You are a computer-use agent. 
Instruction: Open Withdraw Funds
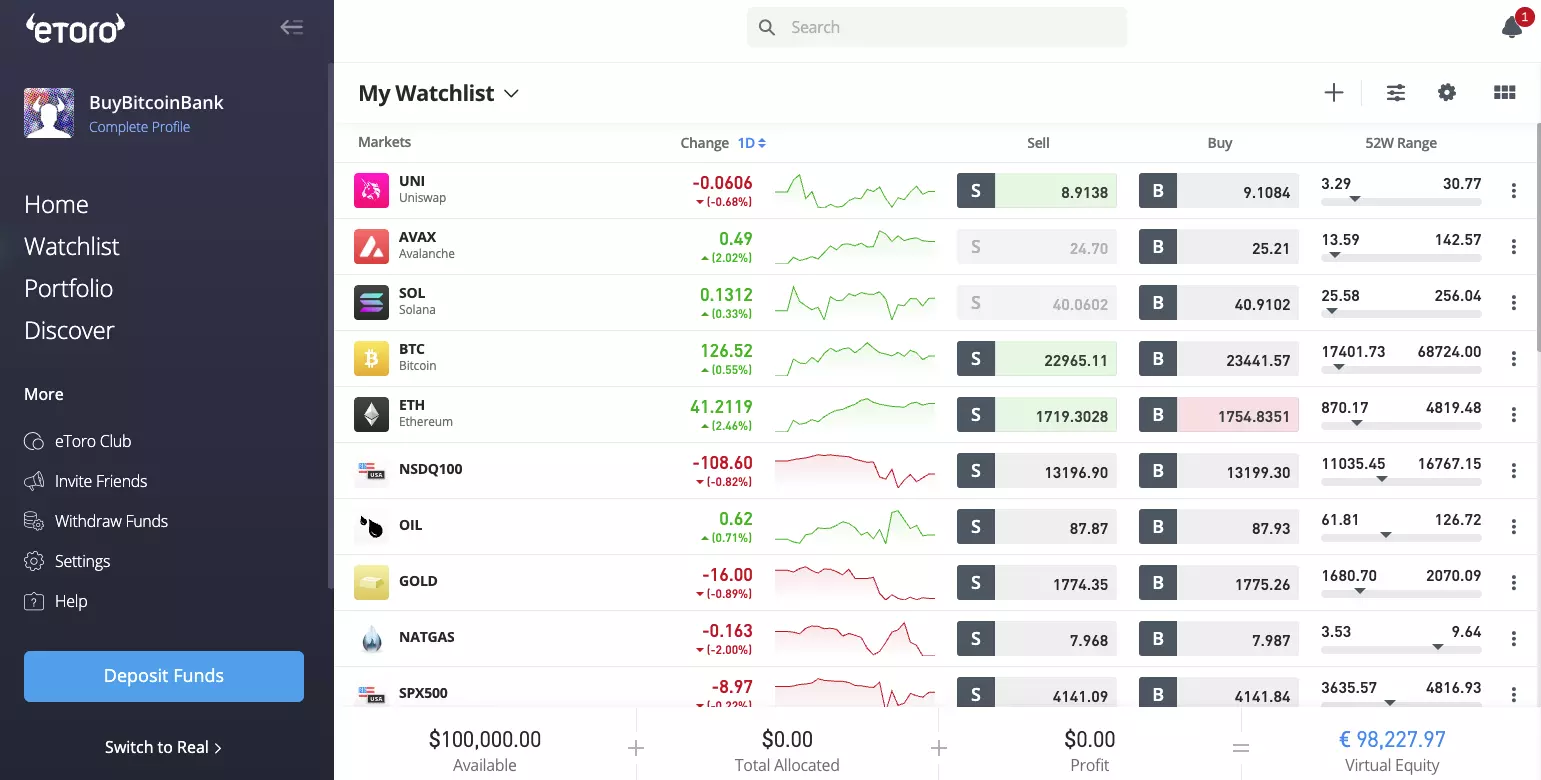(x=96, y=521)
